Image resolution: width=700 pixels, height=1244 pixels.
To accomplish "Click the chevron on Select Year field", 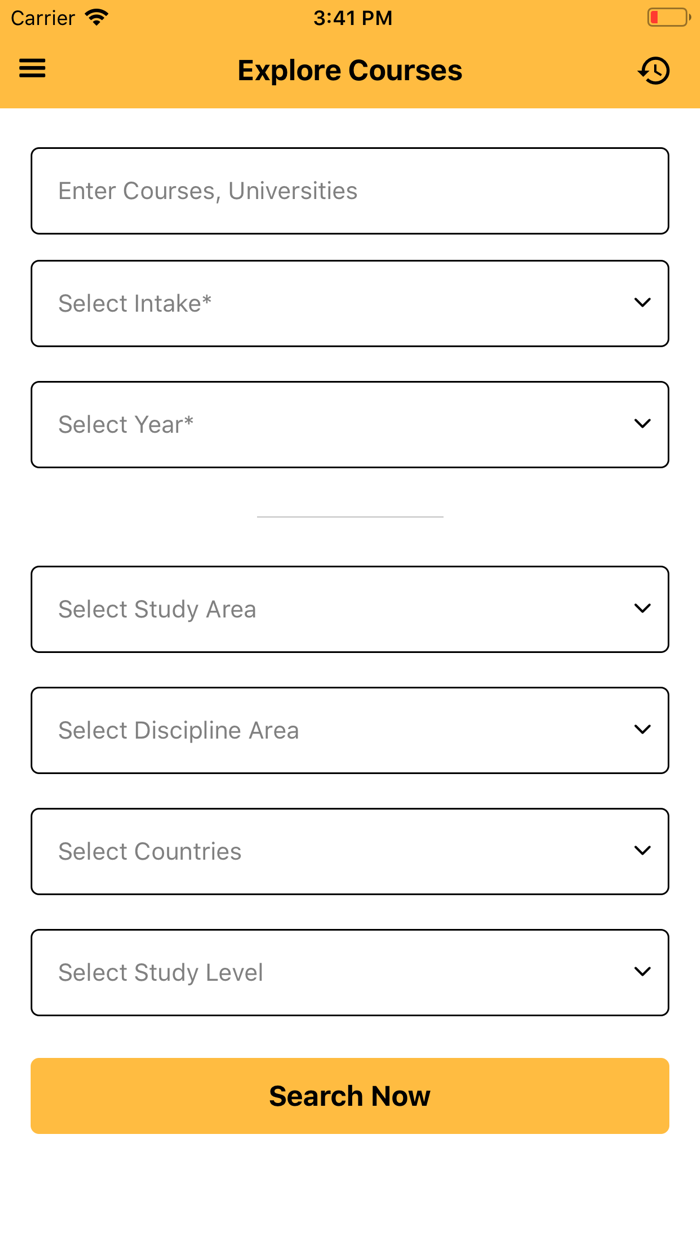I will [642, 423].
